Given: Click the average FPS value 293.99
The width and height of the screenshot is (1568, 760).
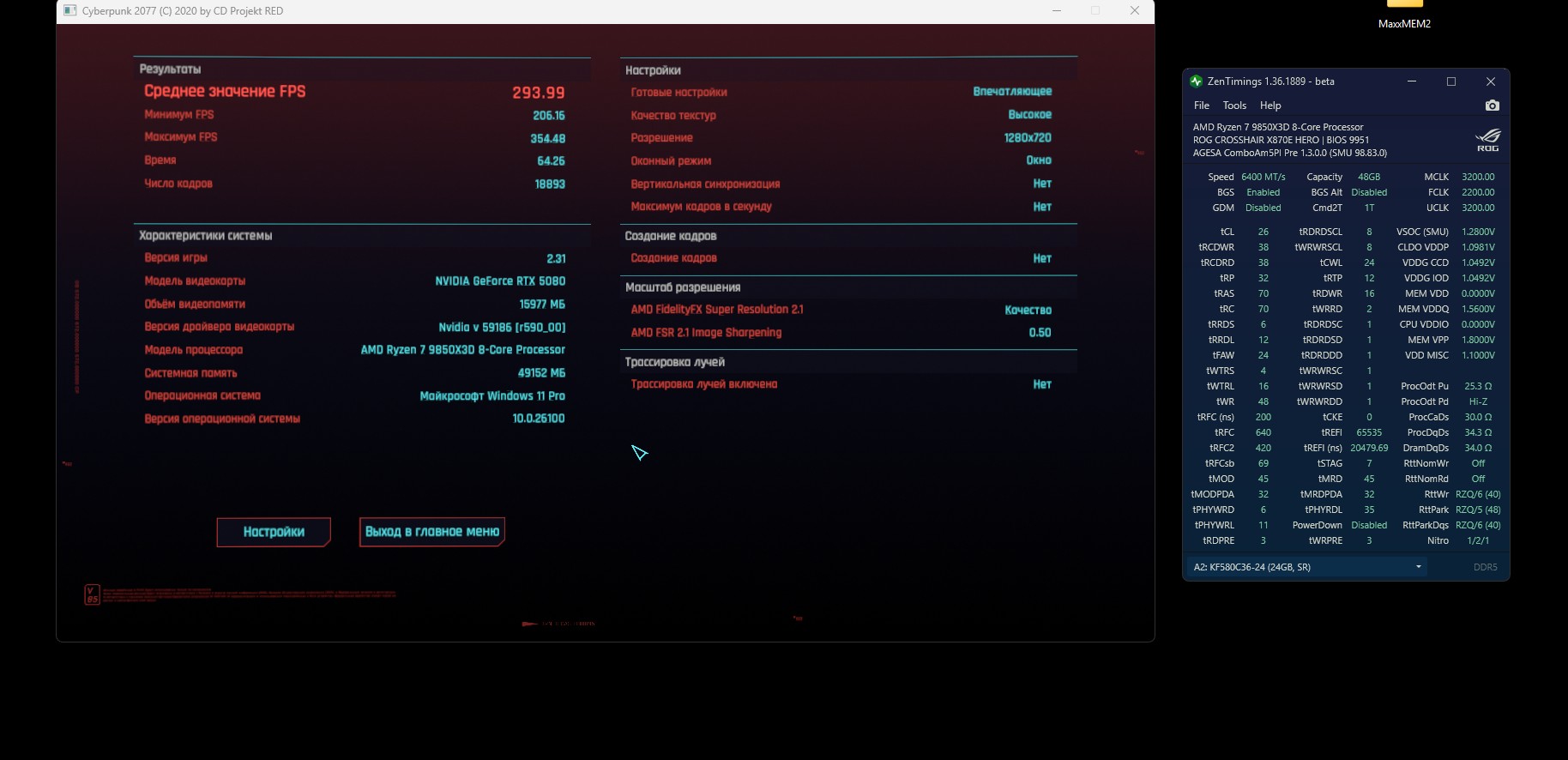Looking at the screenshot, I should click(x=539, y=93).
